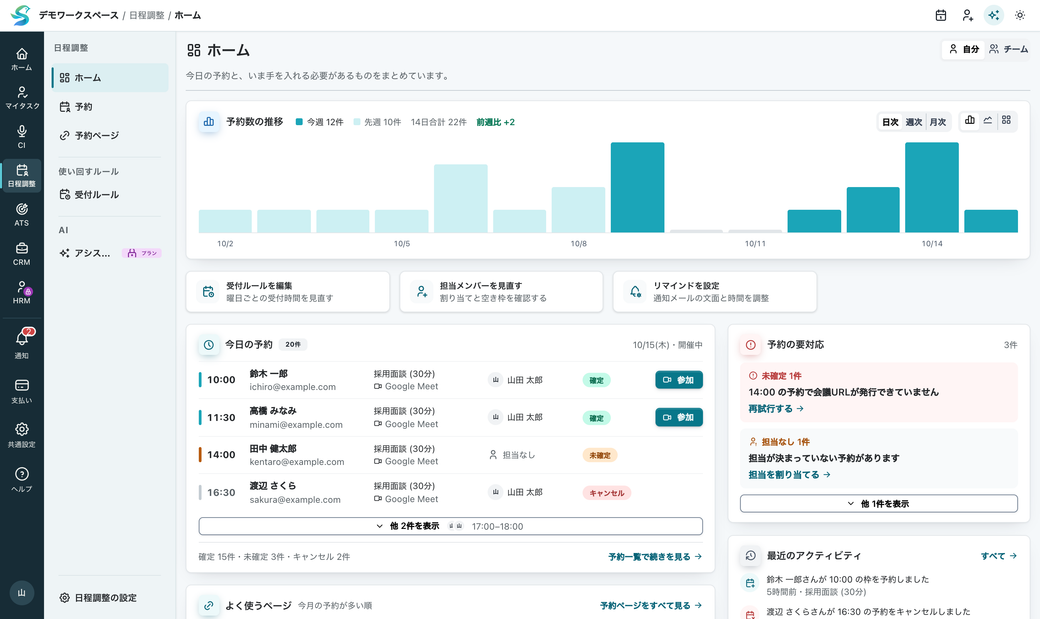
Task: Join the 10:00 鈴木 一郎 meeting
Action: (x=679, y=380)
